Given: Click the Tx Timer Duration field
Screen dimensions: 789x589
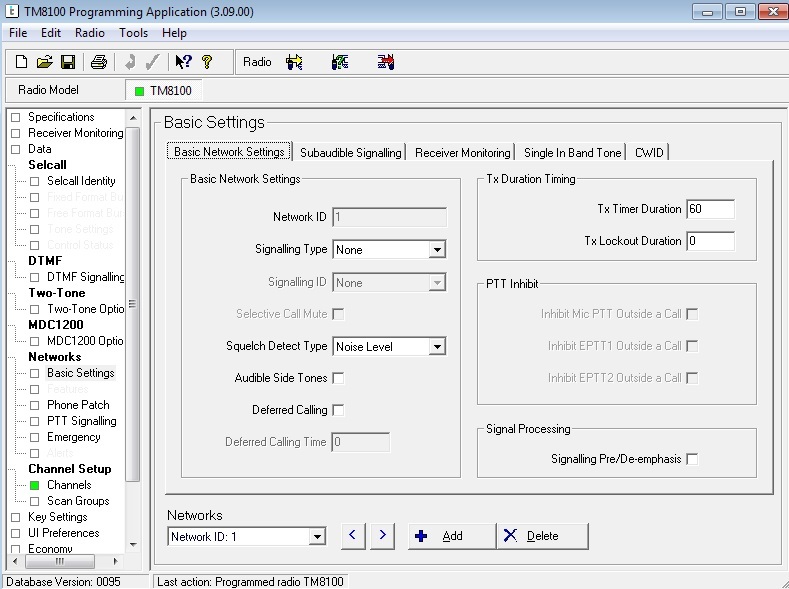Looking at the screenshot, I should pos(710,209).
